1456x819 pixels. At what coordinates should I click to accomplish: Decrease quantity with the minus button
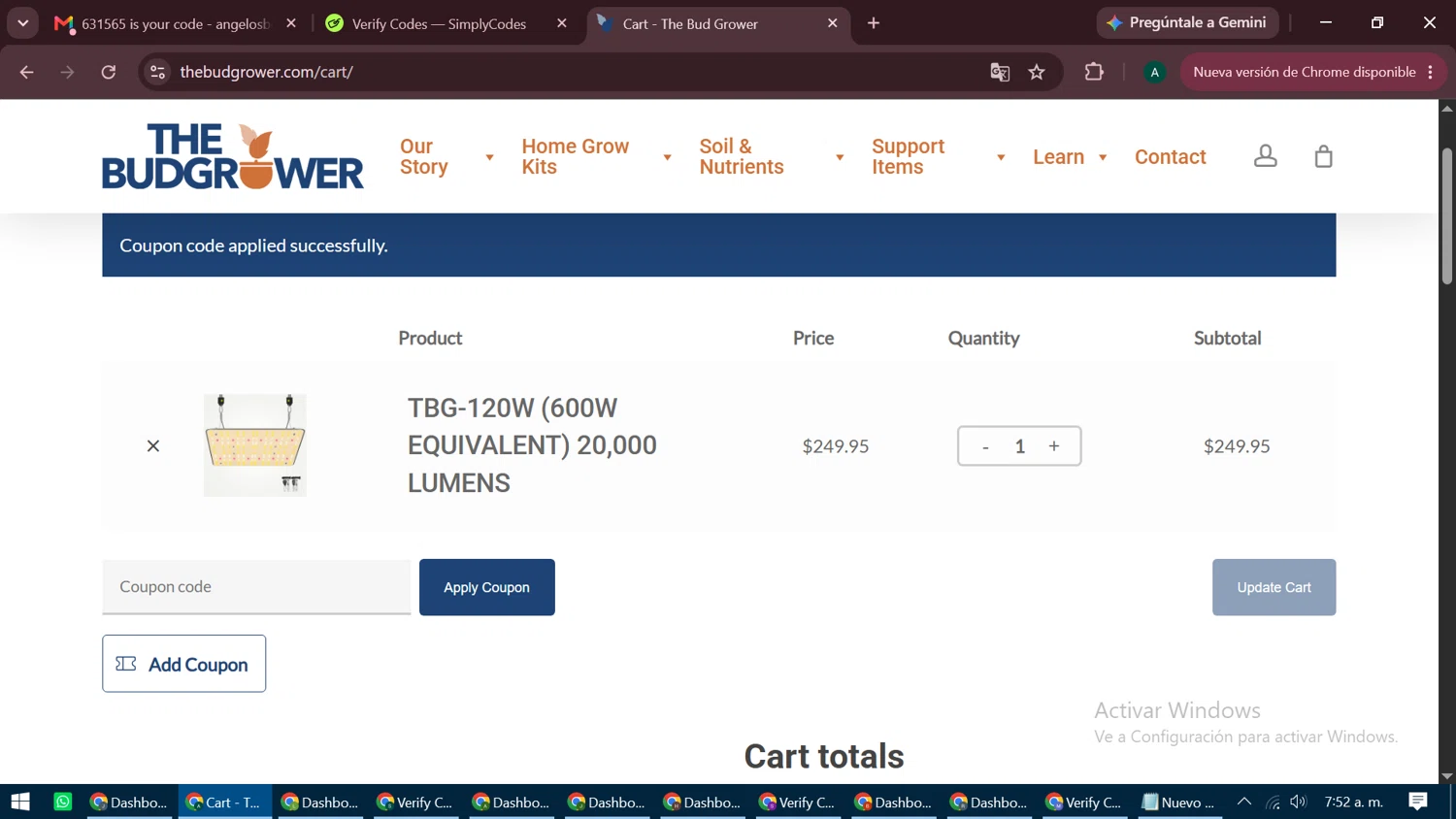point(985,446)
